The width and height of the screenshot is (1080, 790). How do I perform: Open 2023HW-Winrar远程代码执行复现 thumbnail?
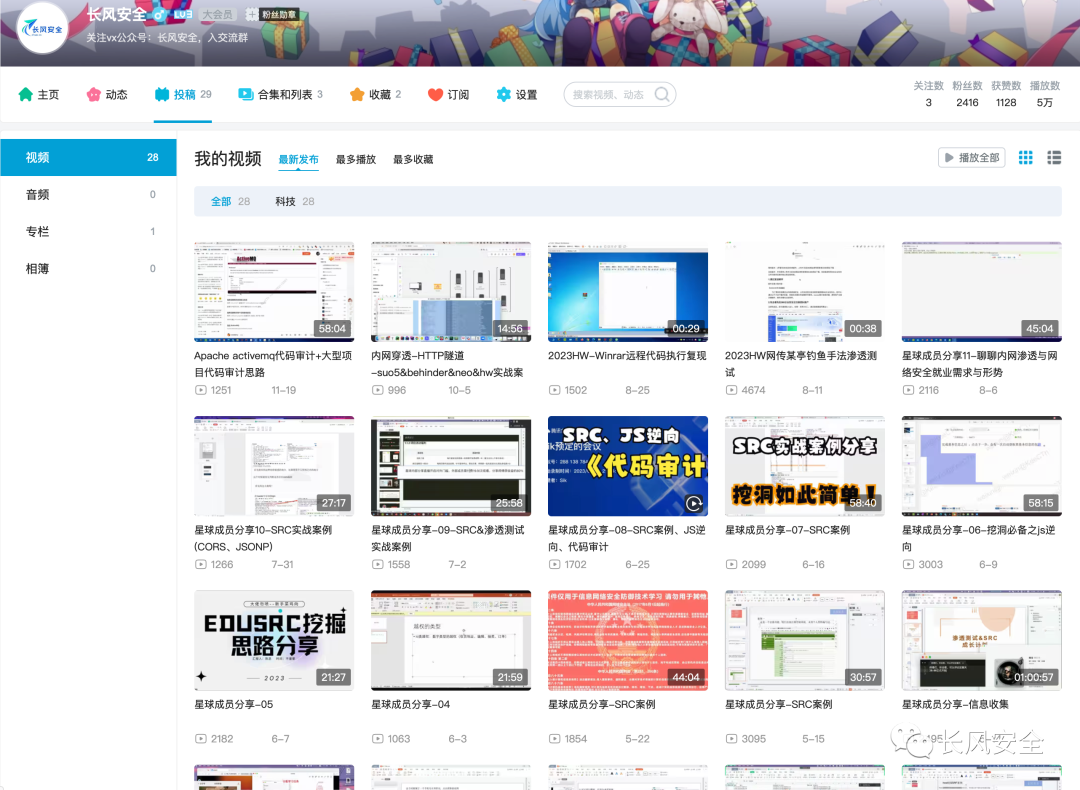(x=628, y=291)
